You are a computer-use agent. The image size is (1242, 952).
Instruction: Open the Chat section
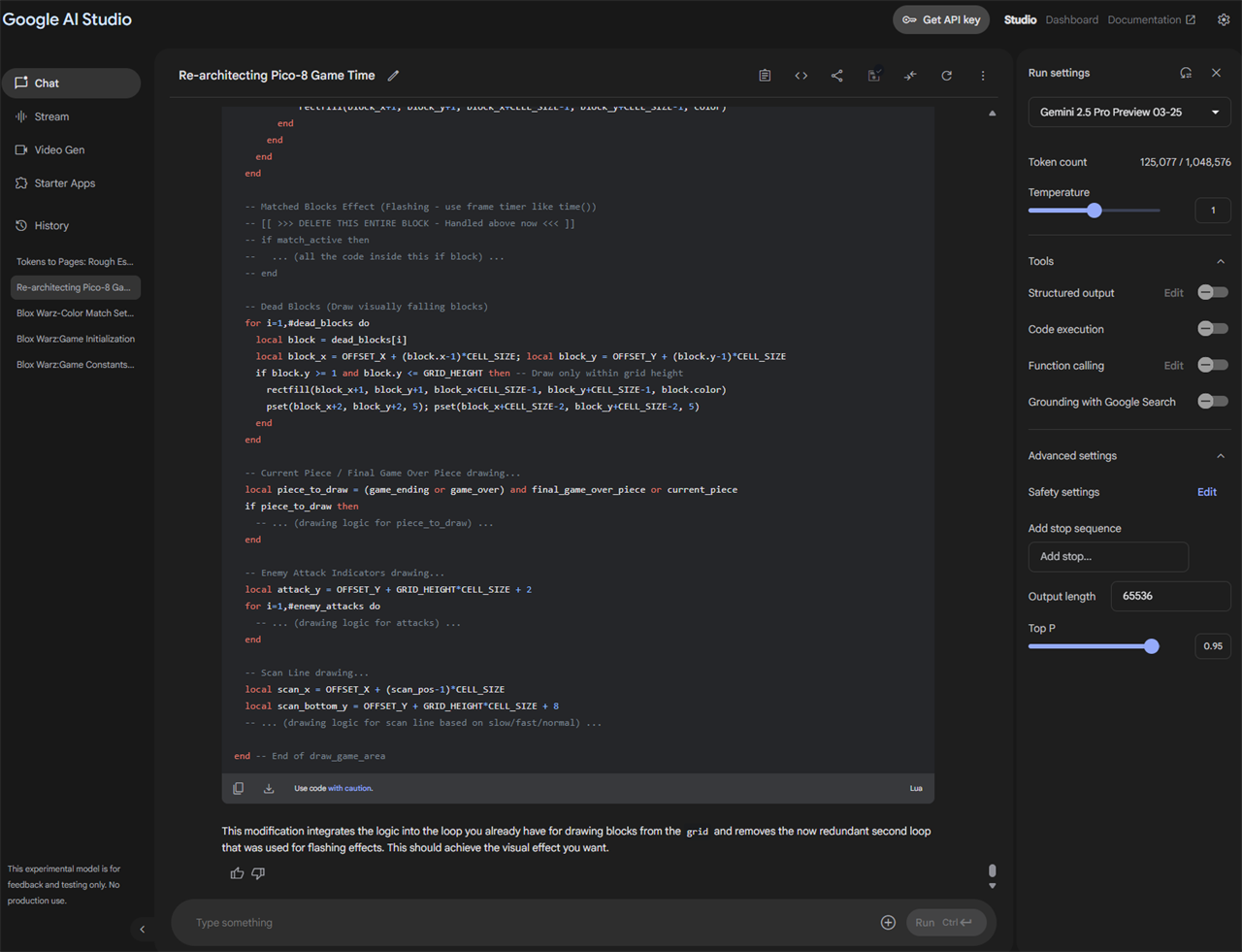72,83
